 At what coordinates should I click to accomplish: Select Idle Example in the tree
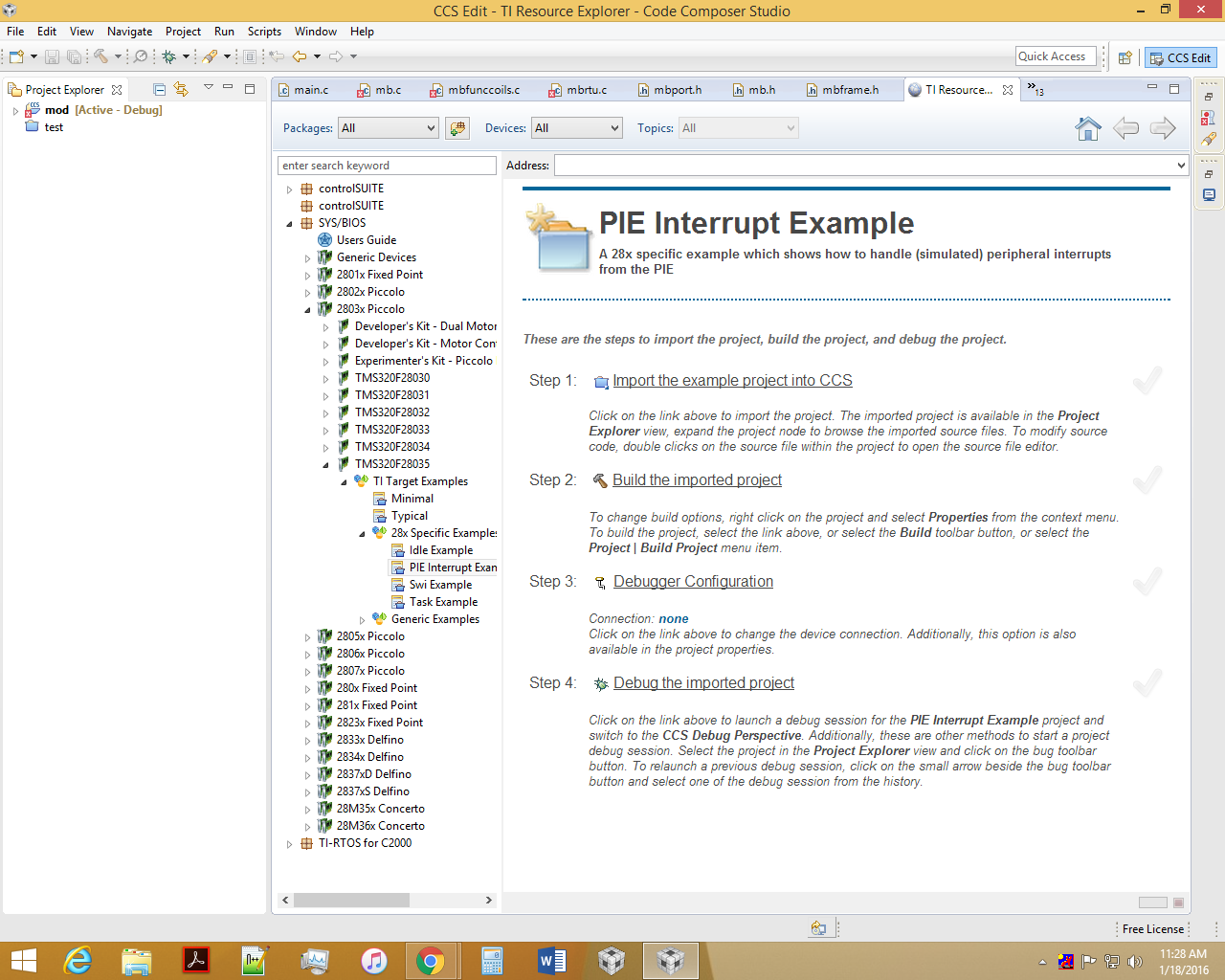click(440, 550)
